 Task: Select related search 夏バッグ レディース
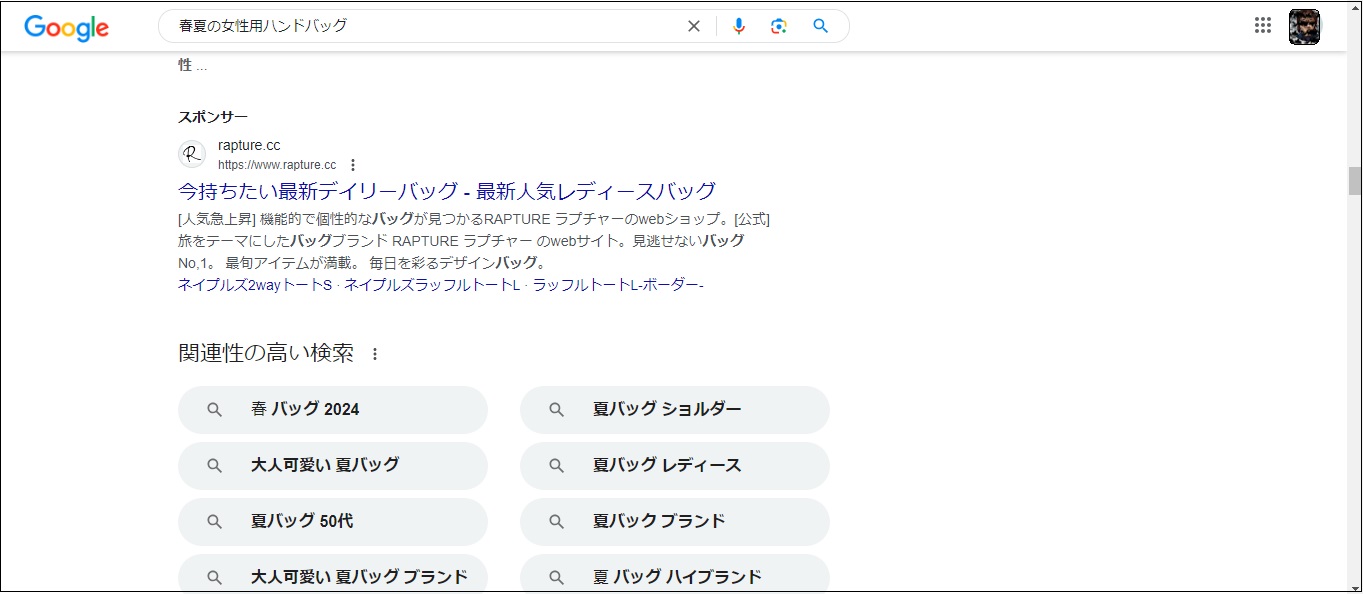(675, 465)
